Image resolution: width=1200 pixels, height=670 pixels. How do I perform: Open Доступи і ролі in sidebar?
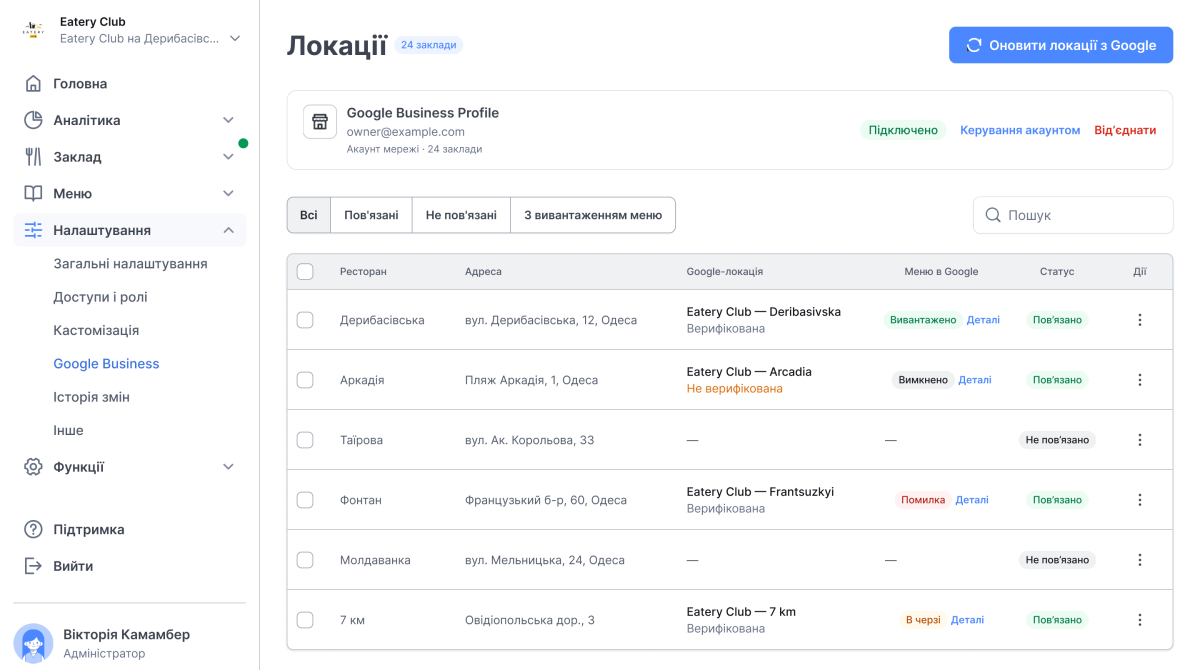[x=100, y=297]
